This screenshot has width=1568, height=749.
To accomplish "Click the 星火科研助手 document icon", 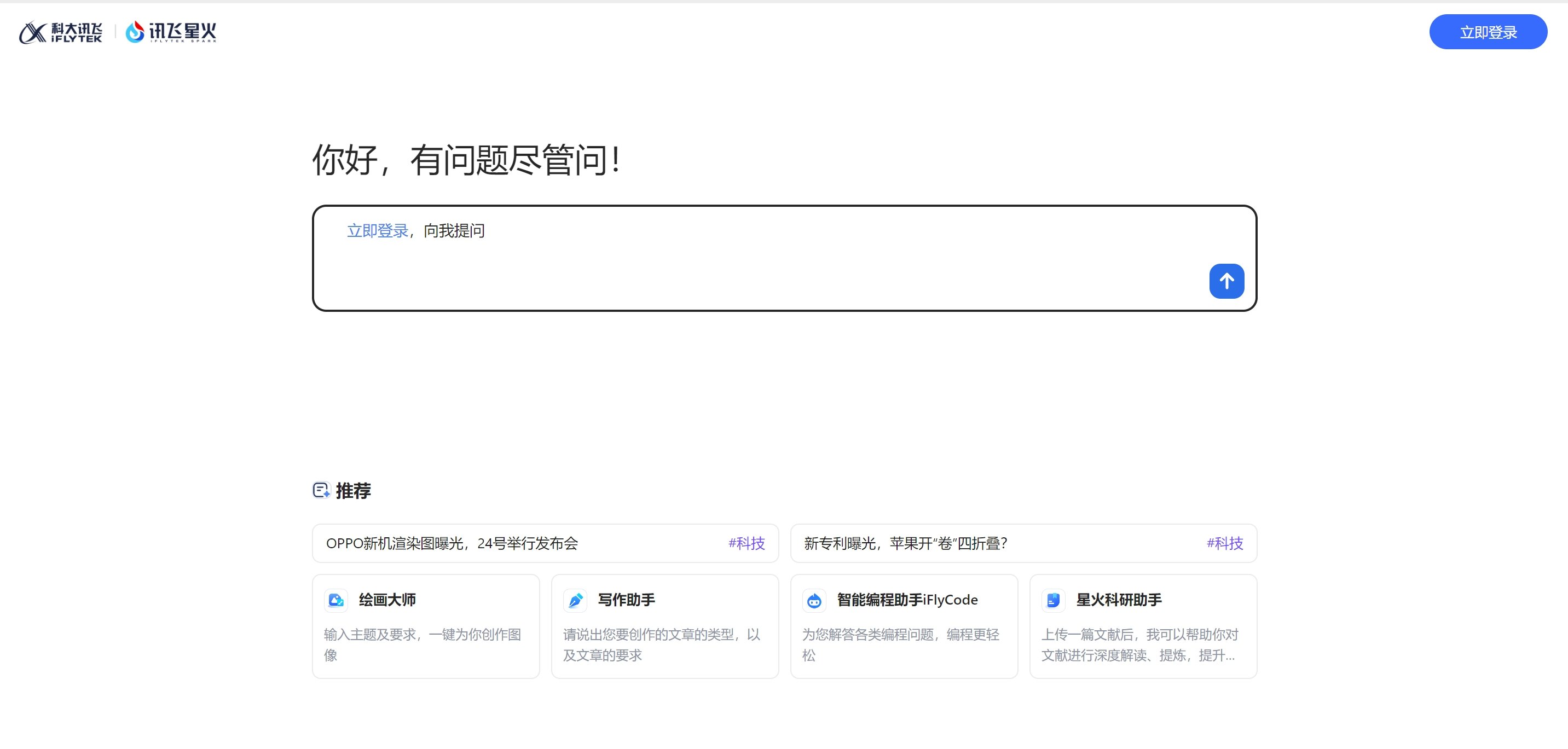I will [1052, 600].
